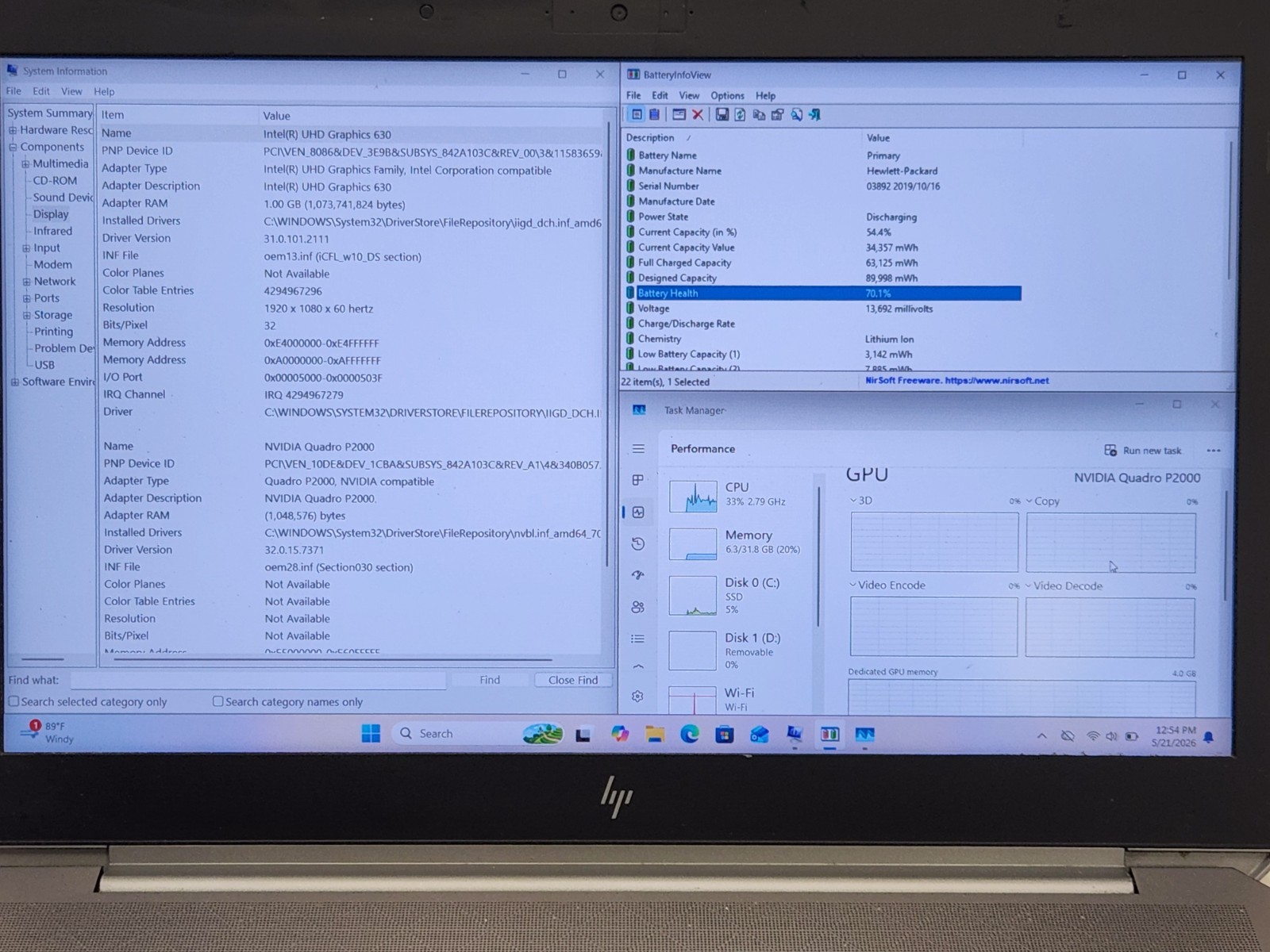Open Task View on taskbar
This screenshot has width=1270, height=952.
[583, 735]
